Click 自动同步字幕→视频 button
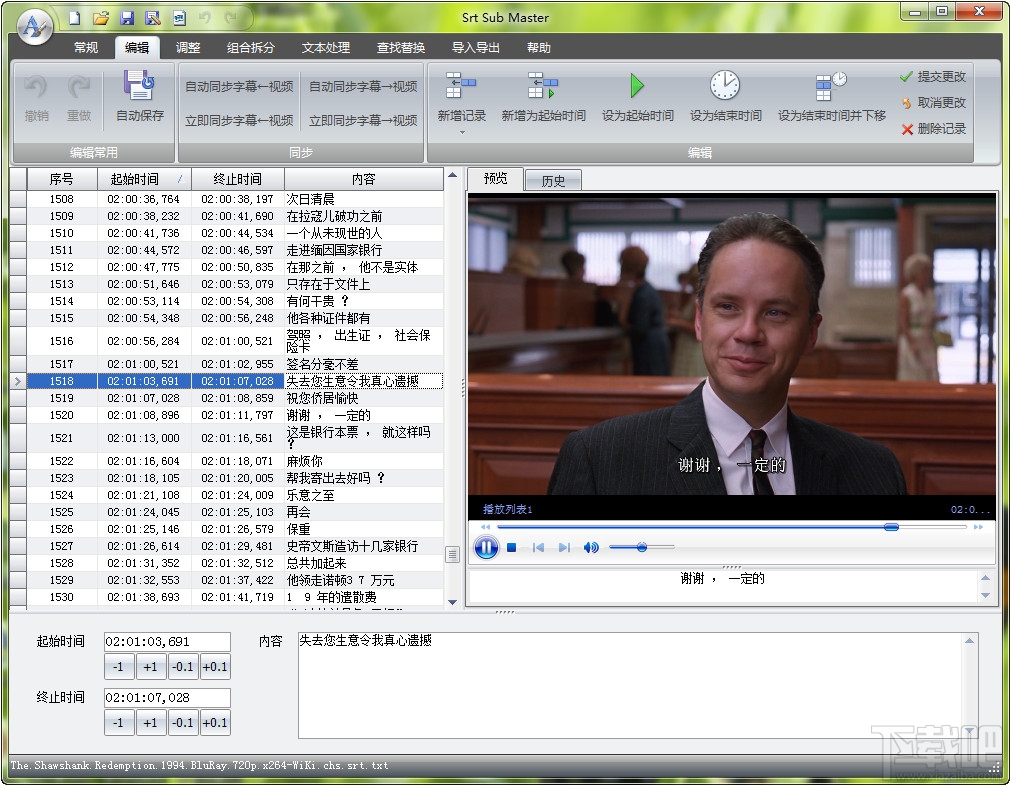Image resolution: width=1011 pixels, height=786 pixels. click(363, 86)
